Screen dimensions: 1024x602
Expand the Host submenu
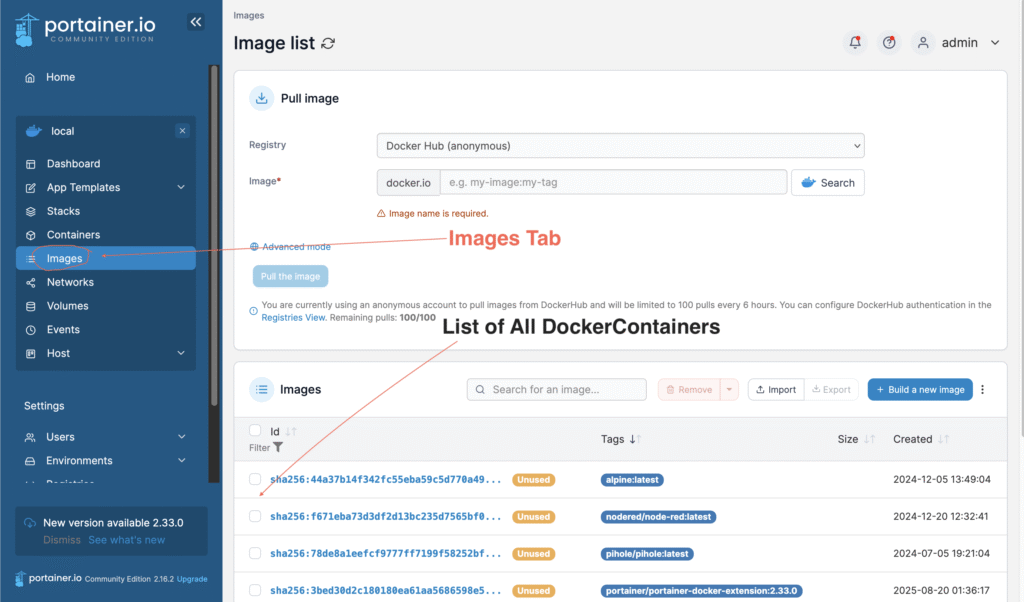point(181,353)
